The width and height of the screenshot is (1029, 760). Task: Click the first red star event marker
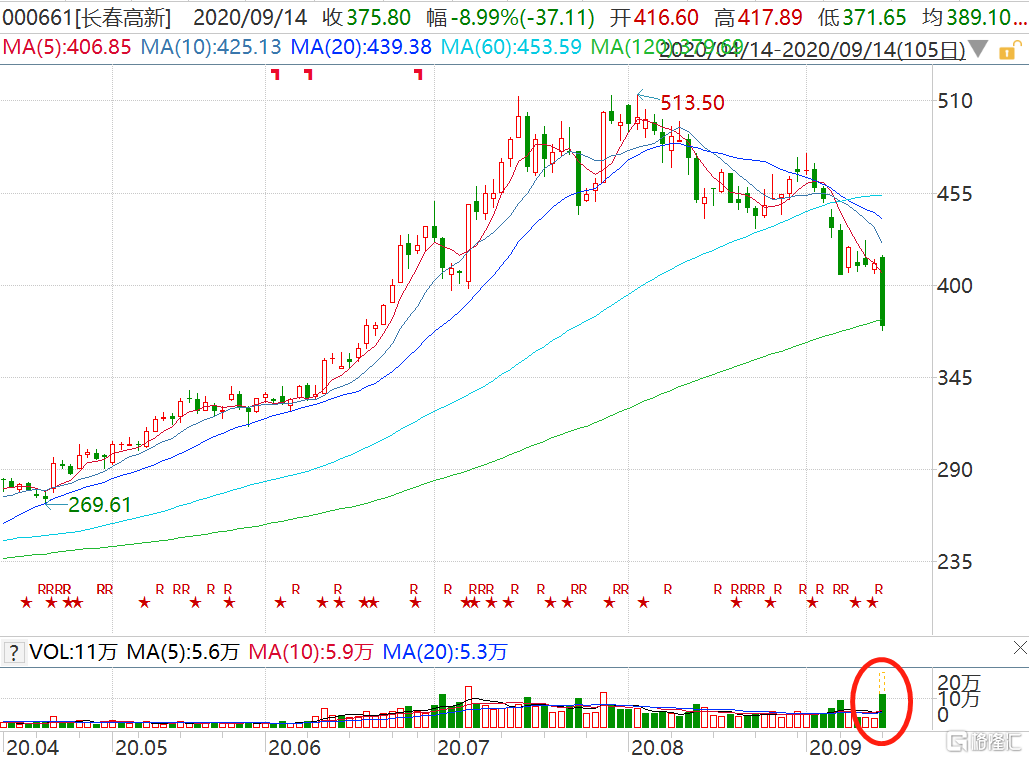coord(26,602)
